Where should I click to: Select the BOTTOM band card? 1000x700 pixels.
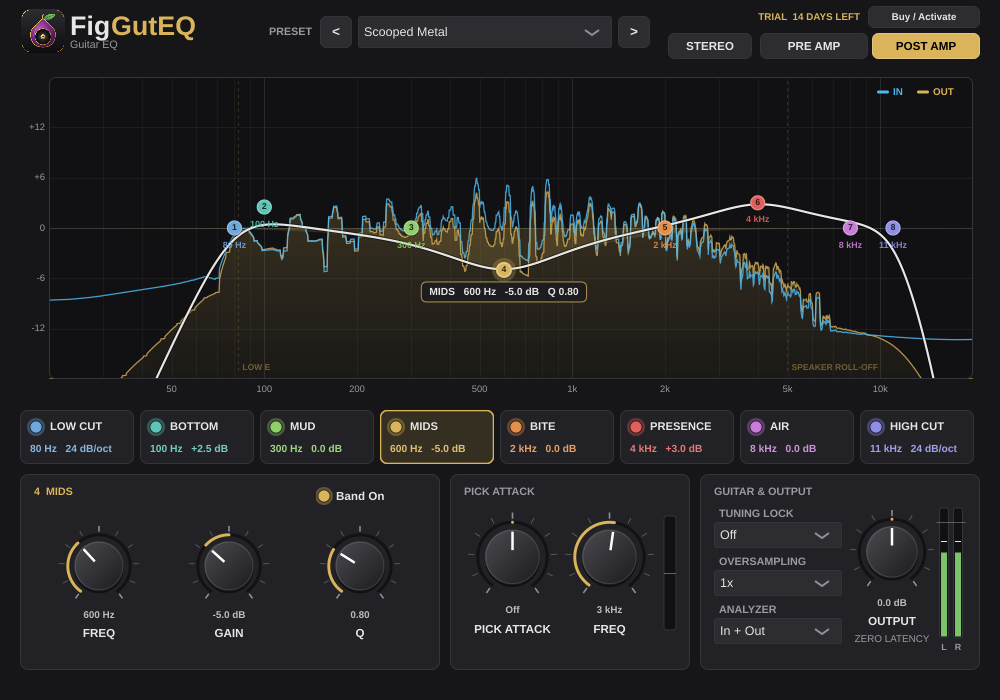(x=197, y=437)
